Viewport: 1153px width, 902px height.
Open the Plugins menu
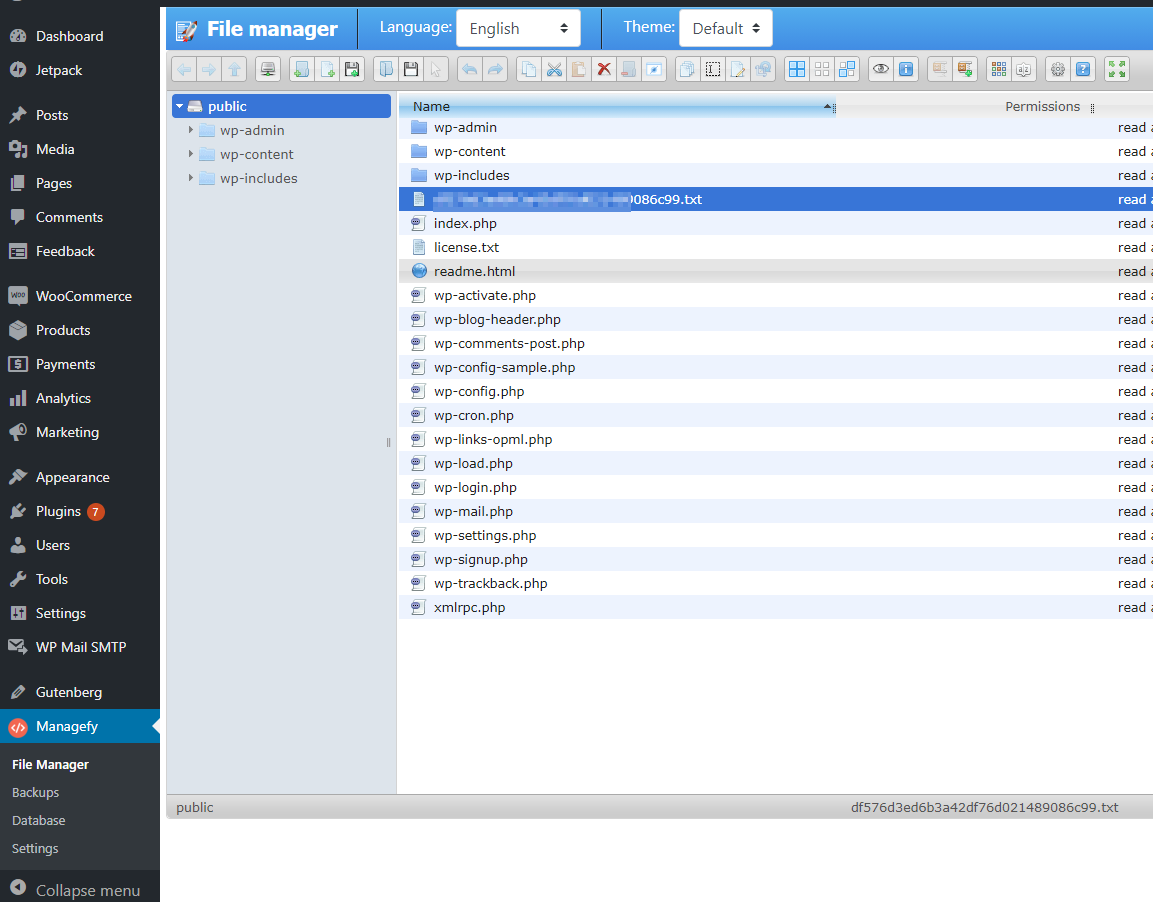[79, 512]
